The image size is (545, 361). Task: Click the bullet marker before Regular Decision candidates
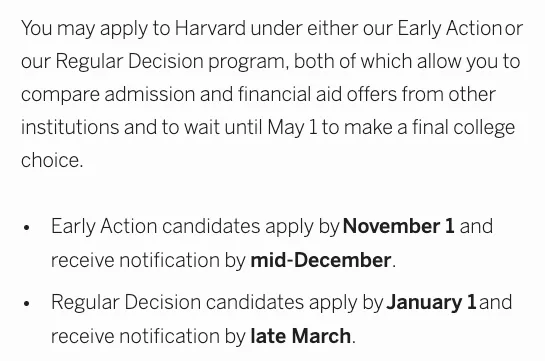coord(27,303)
